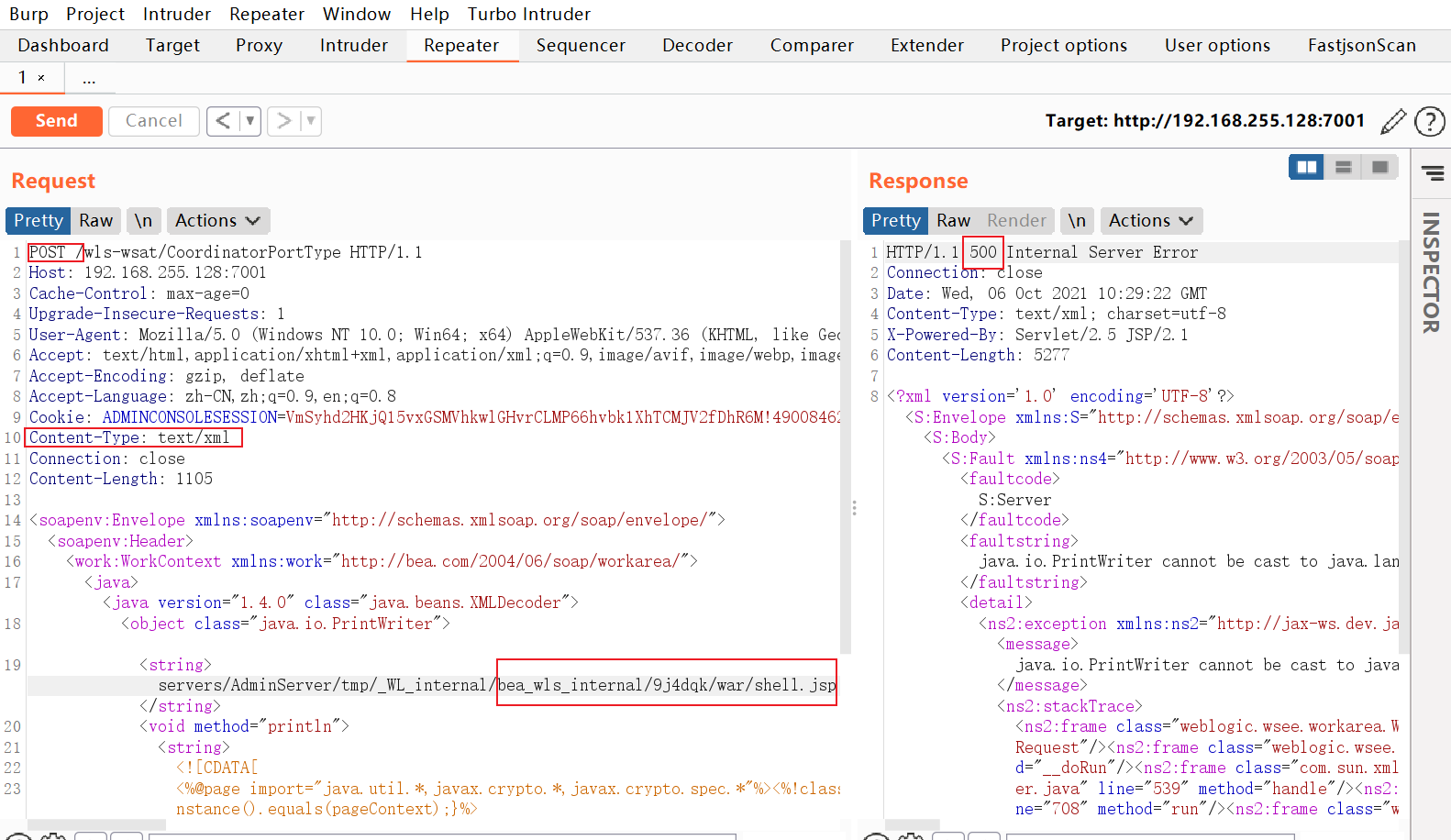Click the work:WorkContext line
The width and height of the screenshot is (1451, 840).
click(x=382, y=561)
